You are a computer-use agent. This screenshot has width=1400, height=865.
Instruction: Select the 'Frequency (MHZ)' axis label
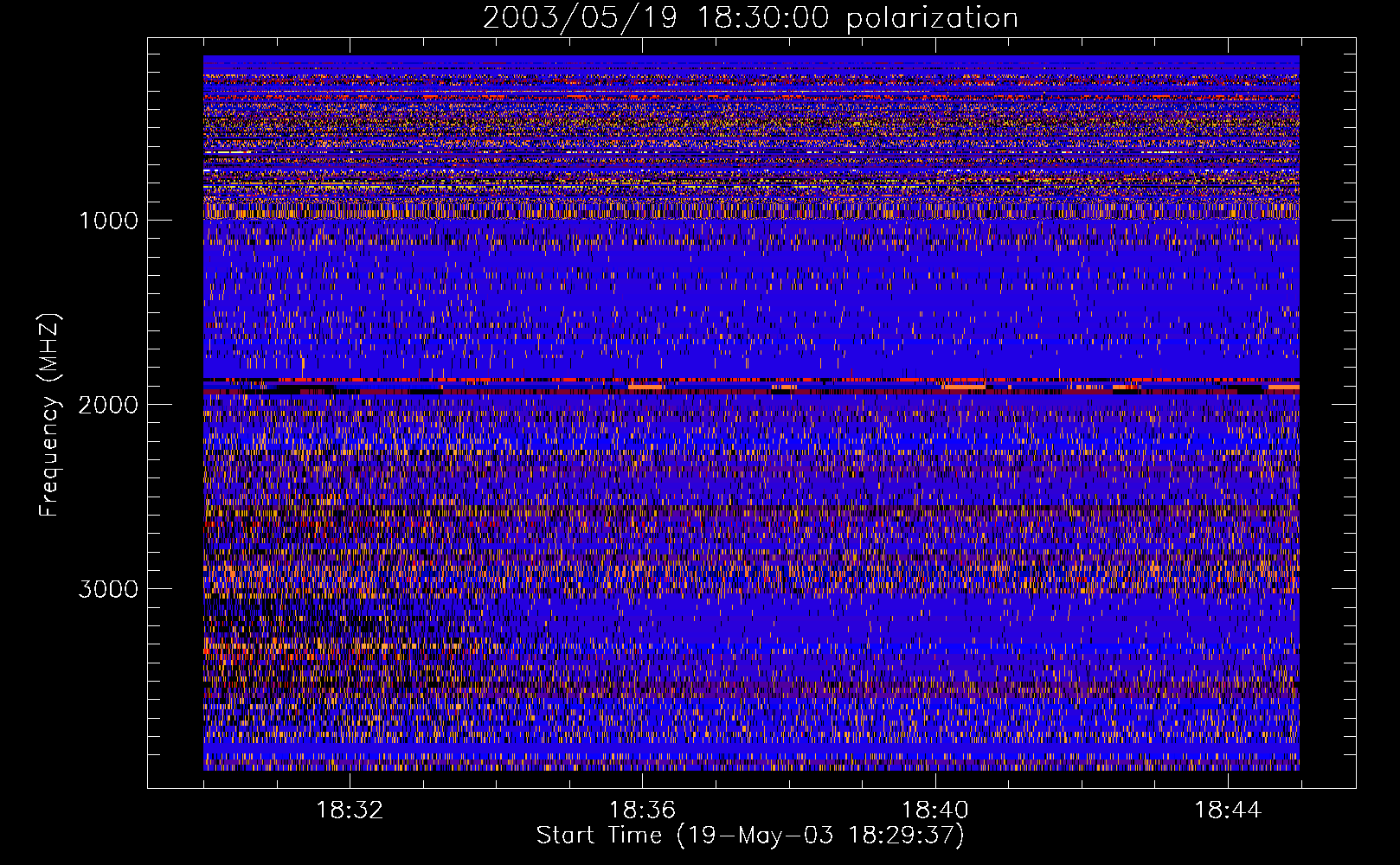(49, 415)
